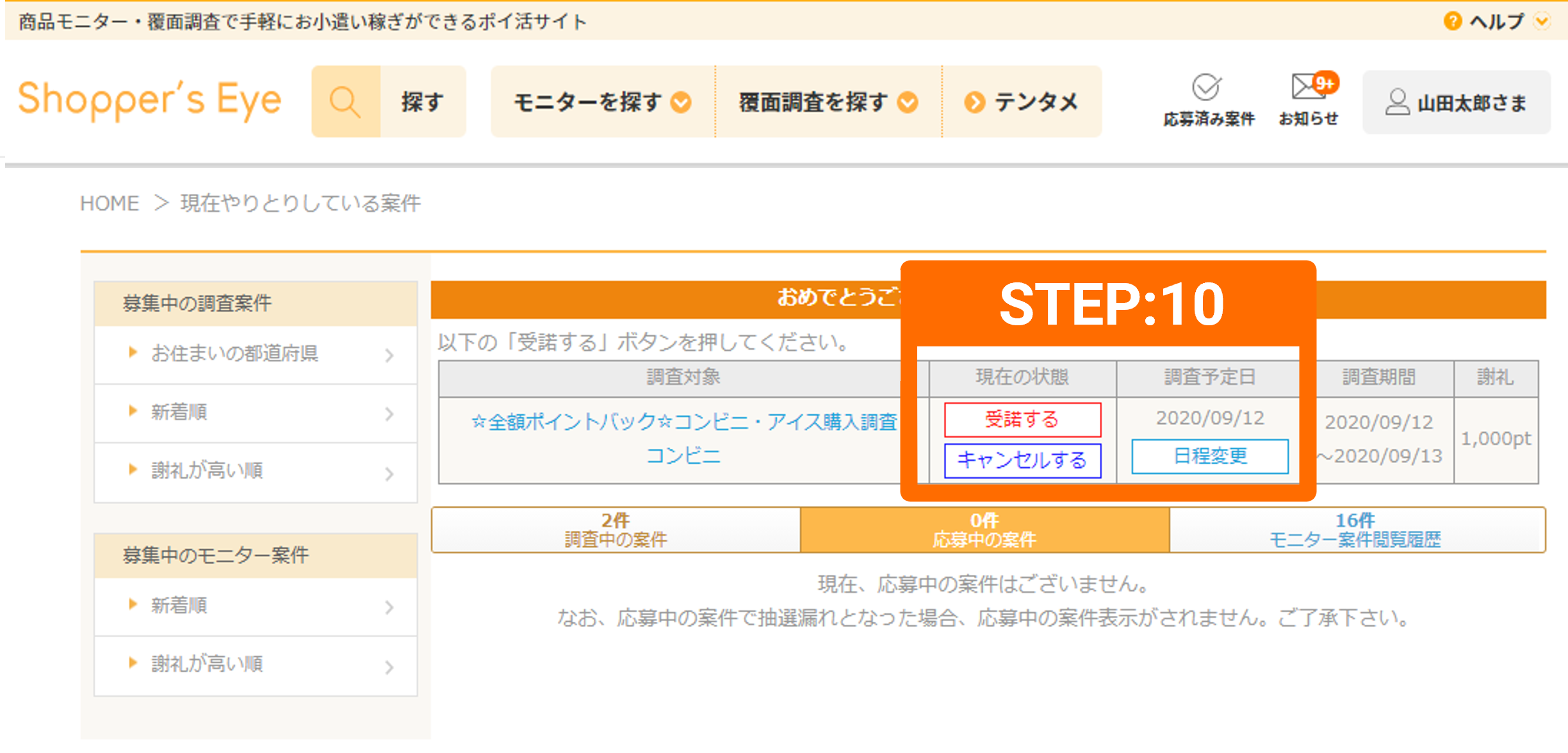Click the user silhouette icon beside 山田太郎さま

[1397, 102]
